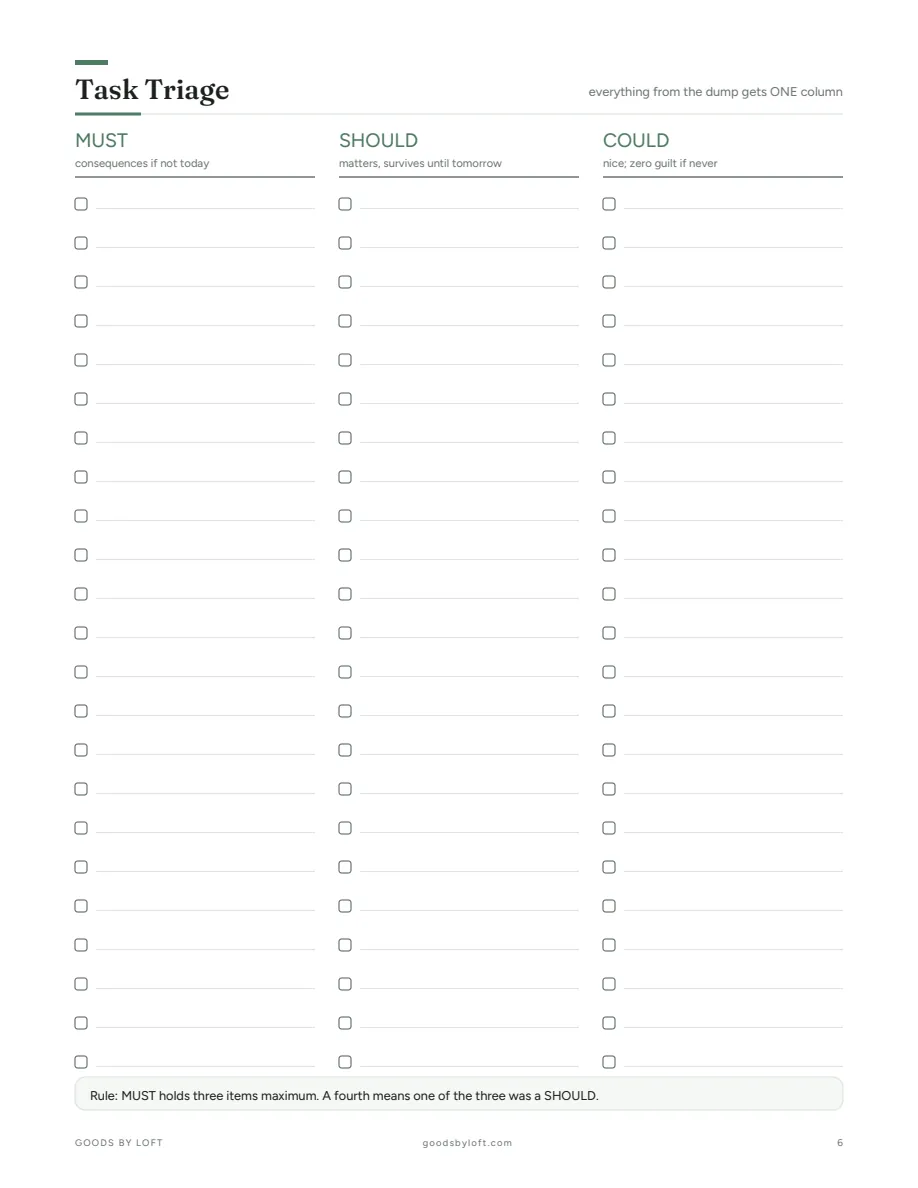
Task: Tick the last checkbox in MUST column
Action: click(81, 1062)
